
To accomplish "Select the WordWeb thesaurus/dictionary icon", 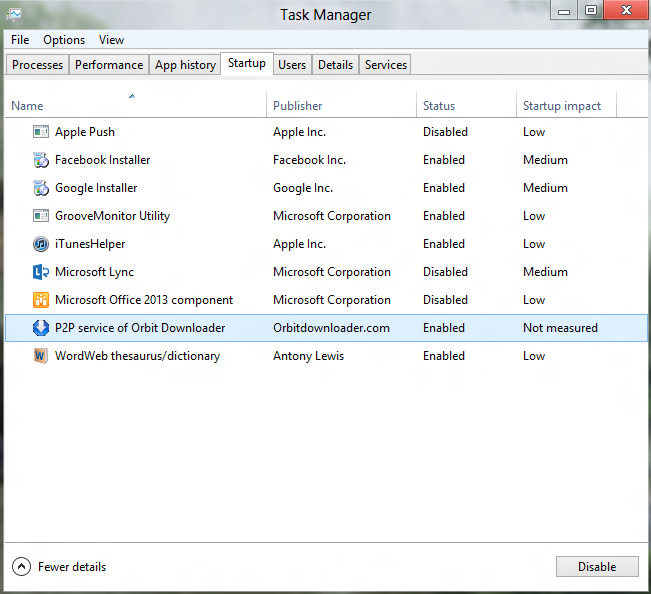I will click(x=41, y=356).
